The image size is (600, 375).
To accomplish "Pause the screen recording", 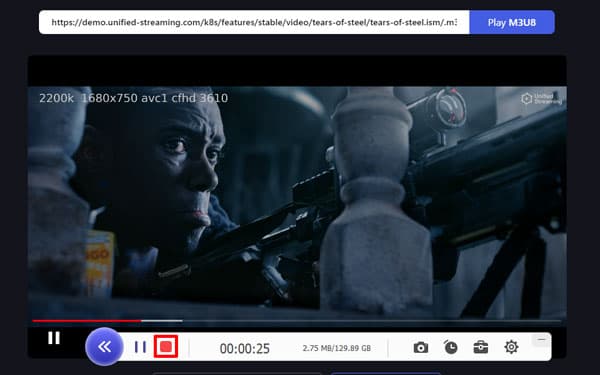I will pyautogui.click(x=140, y=347).
